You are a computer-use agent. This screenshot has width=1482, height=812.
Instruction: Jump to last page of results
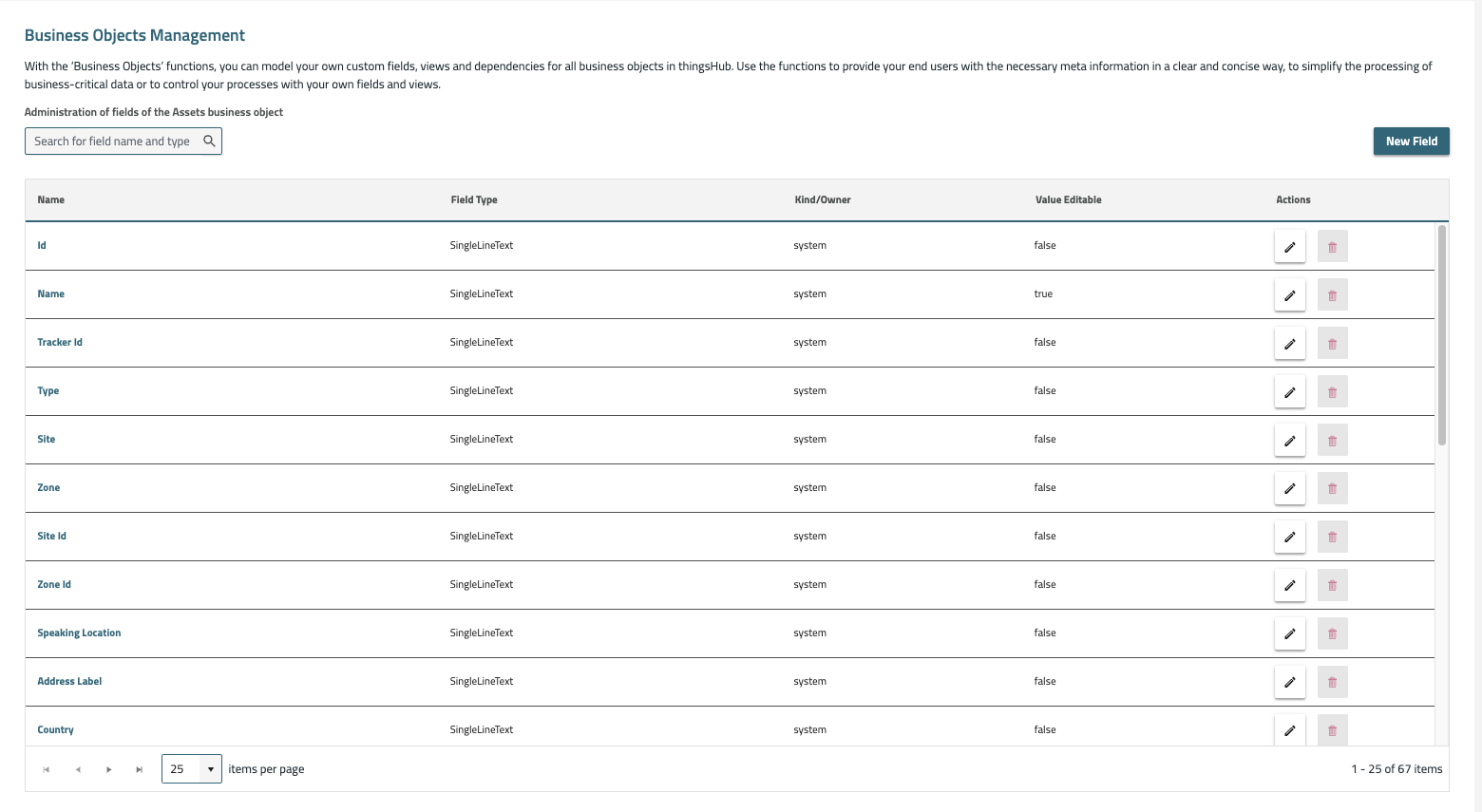tap(140, 769)
